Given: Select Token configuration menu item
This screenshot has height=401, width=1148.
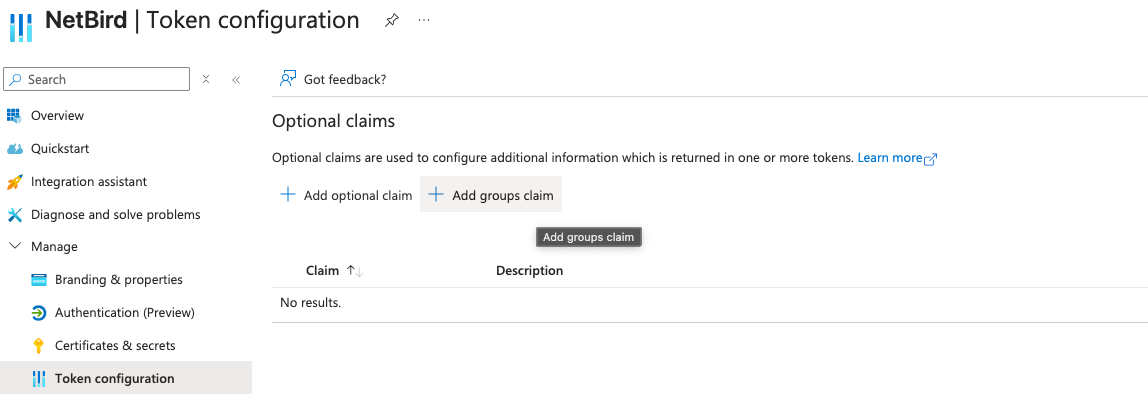Looking at the screenshot, I should click(x=126, y=378).
